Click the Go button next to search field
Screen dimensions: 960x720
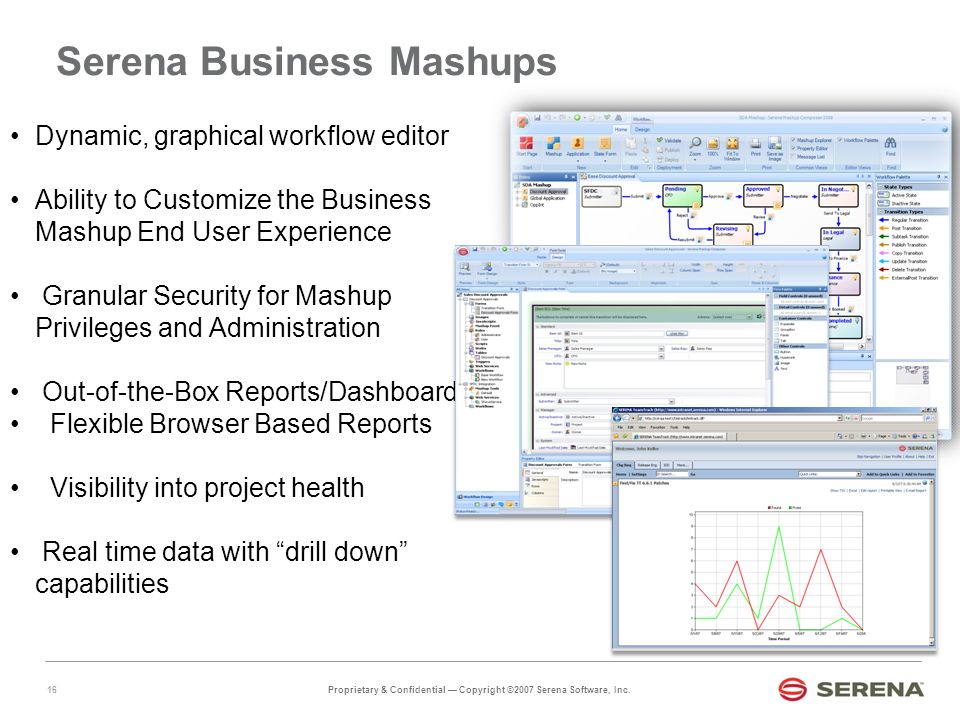click(692, 474)
